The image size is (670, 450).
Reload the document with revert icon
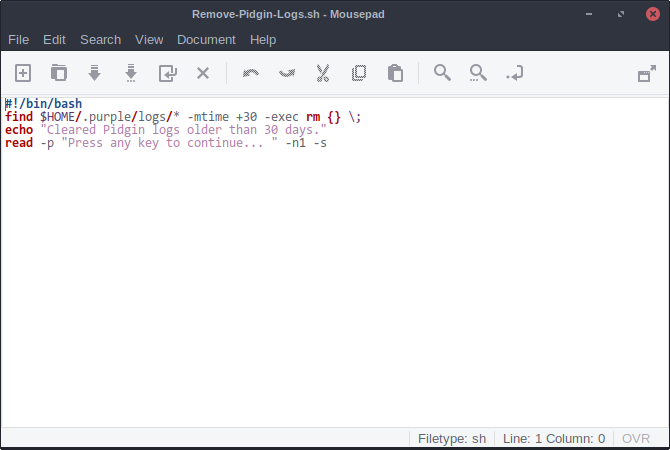pyautogui.click(x=168, y=73)
